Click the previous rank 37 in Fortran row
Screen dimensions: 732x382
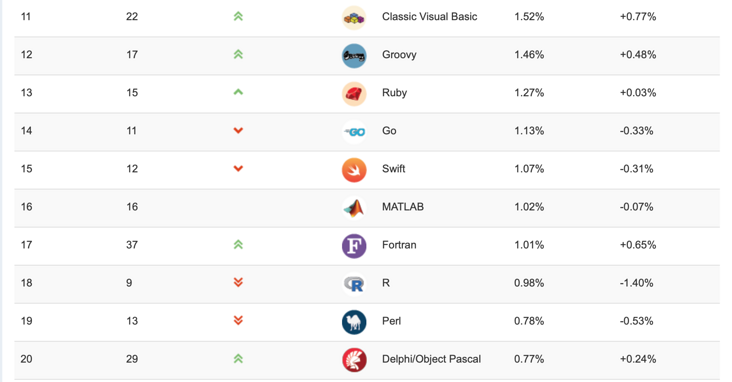click(132, 245)
